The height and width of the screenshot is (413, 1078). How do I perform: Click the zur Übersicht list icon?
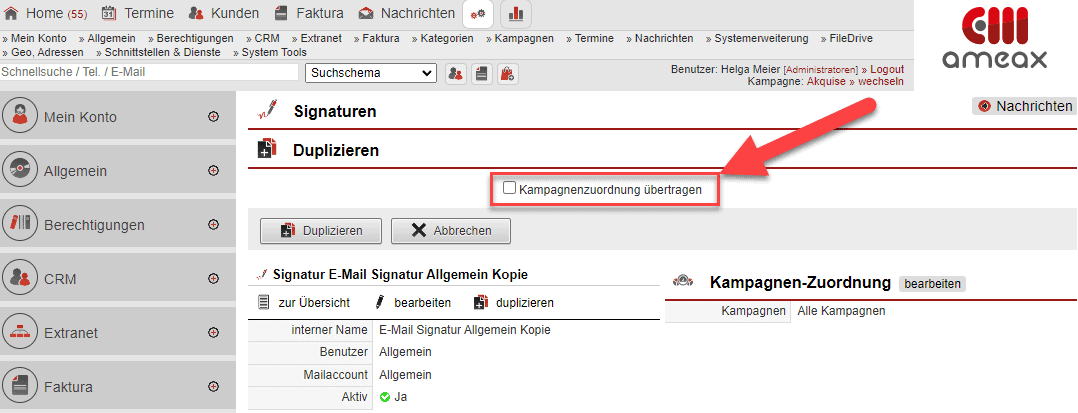click(264, 302)
